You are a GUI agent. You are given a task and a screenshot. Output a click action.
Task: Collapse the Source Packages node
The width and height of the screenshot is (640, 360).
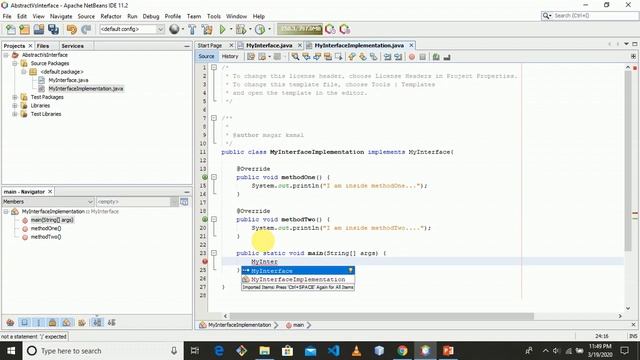(15, 63)
